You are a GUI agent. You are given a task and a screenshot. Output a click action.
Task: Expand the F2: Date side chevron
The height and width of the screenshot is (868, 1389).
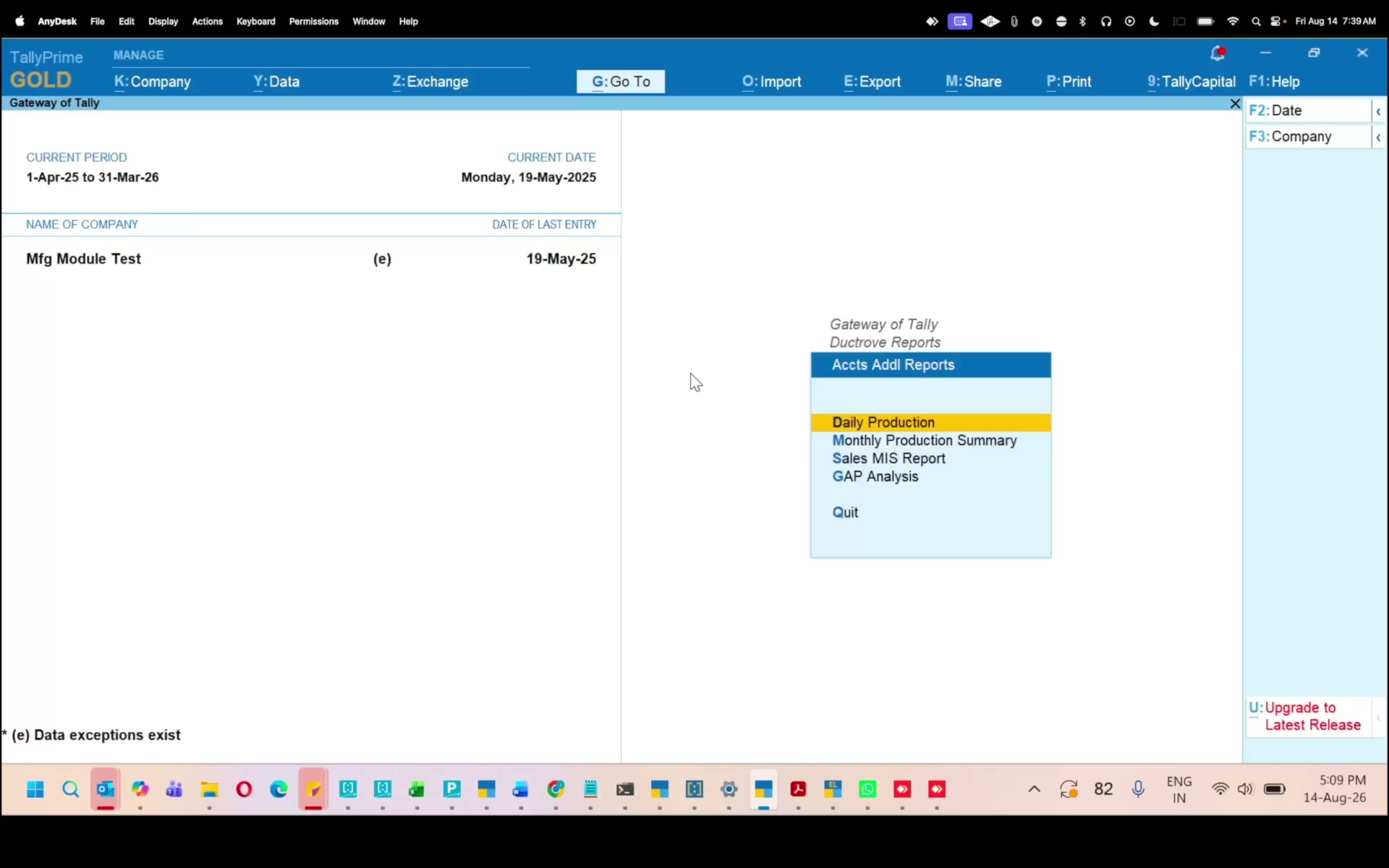[1379, 111]
